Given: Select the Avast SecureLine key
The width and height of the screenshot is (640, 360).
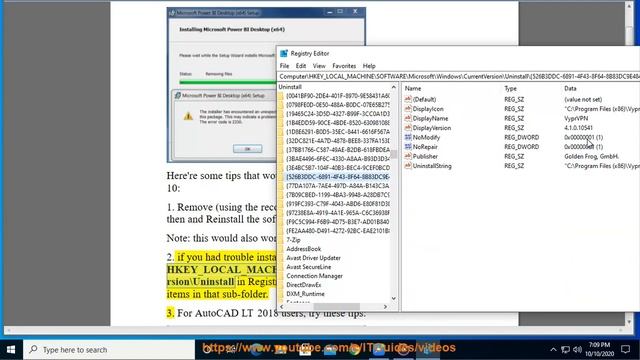Looking at the screenshot, I should point(309,267).
